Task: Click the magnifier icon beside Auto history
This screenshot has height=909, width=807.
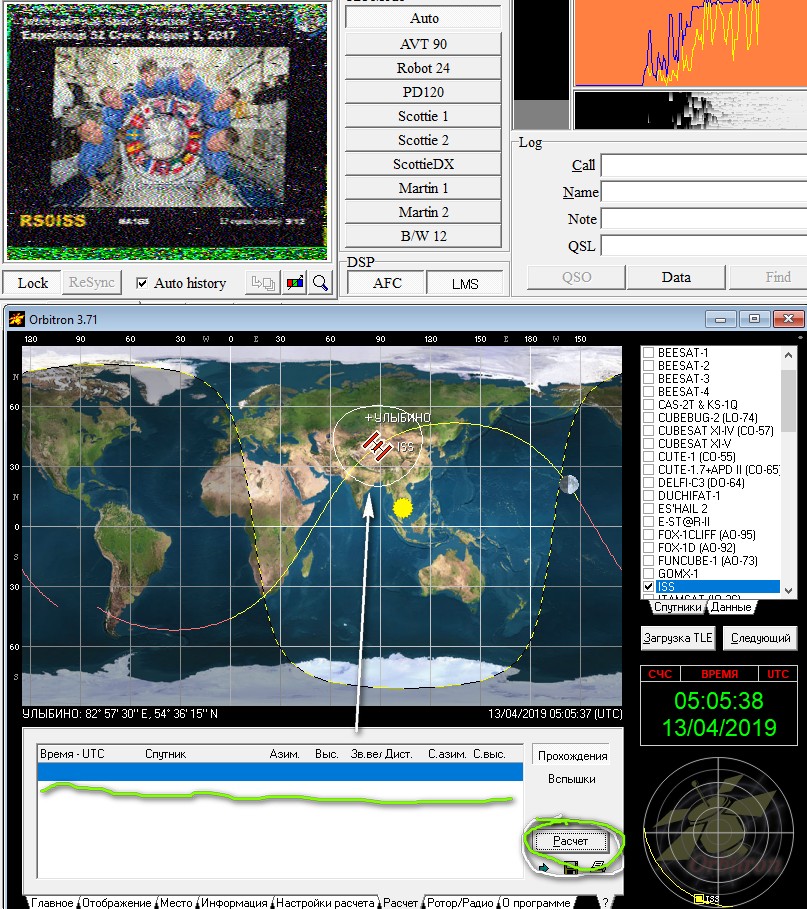Action: (x=321, y=283)
